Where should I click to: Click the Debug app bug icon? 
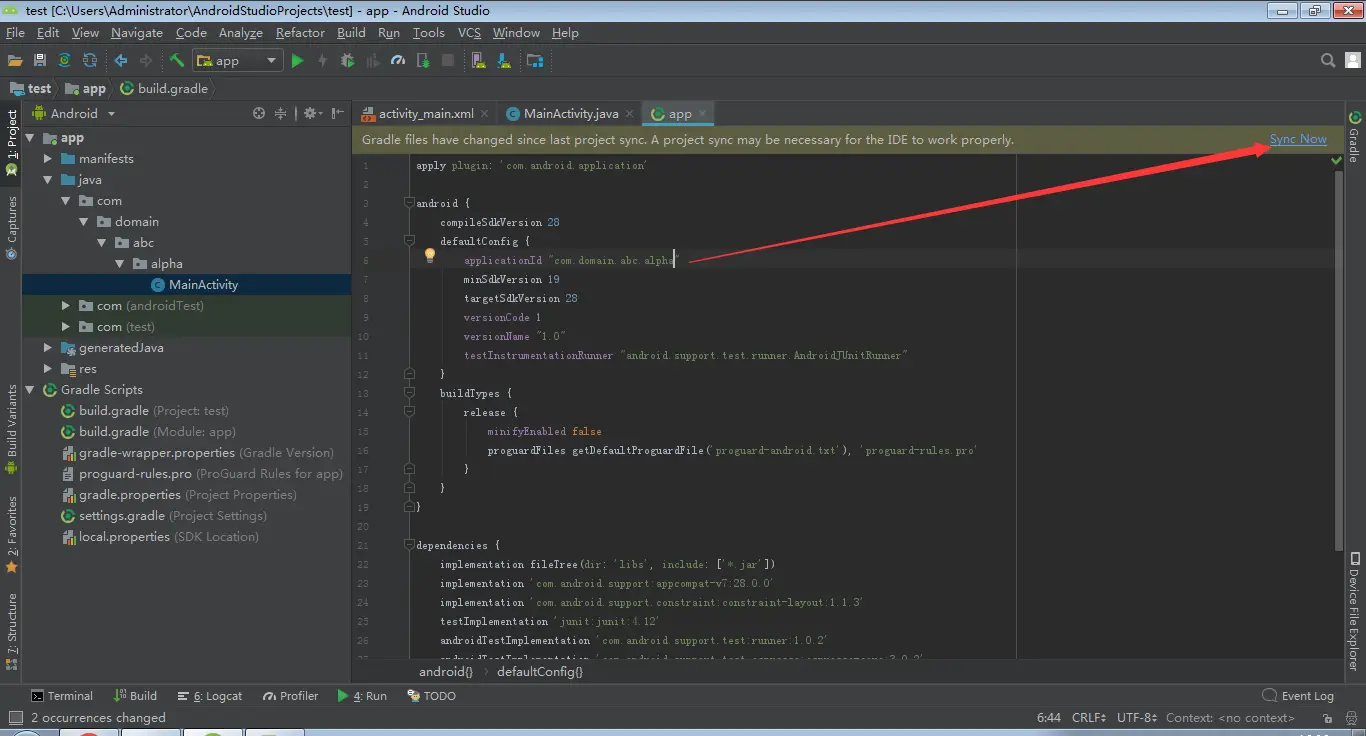(x=347, y=61)
